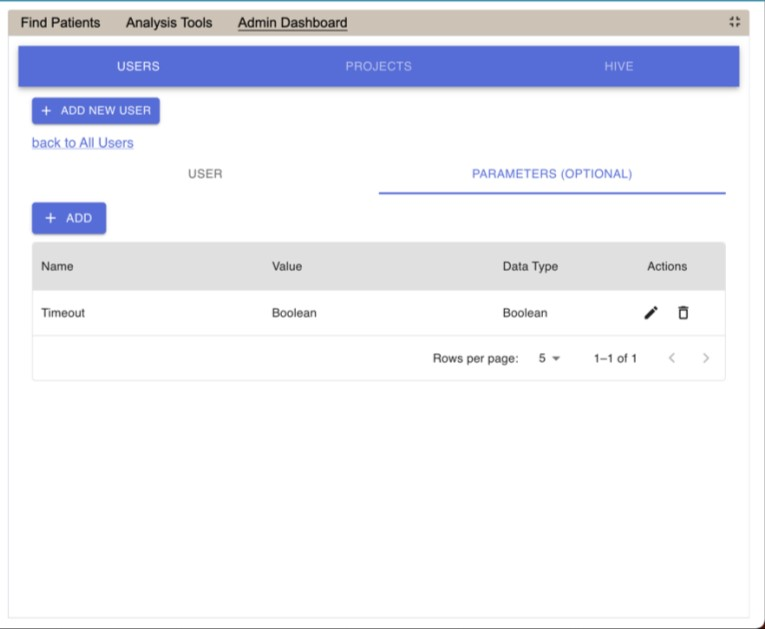Delete the Timeout parameter with trash icon
Screen dimensions: 765x629
(x=683, y=313)
